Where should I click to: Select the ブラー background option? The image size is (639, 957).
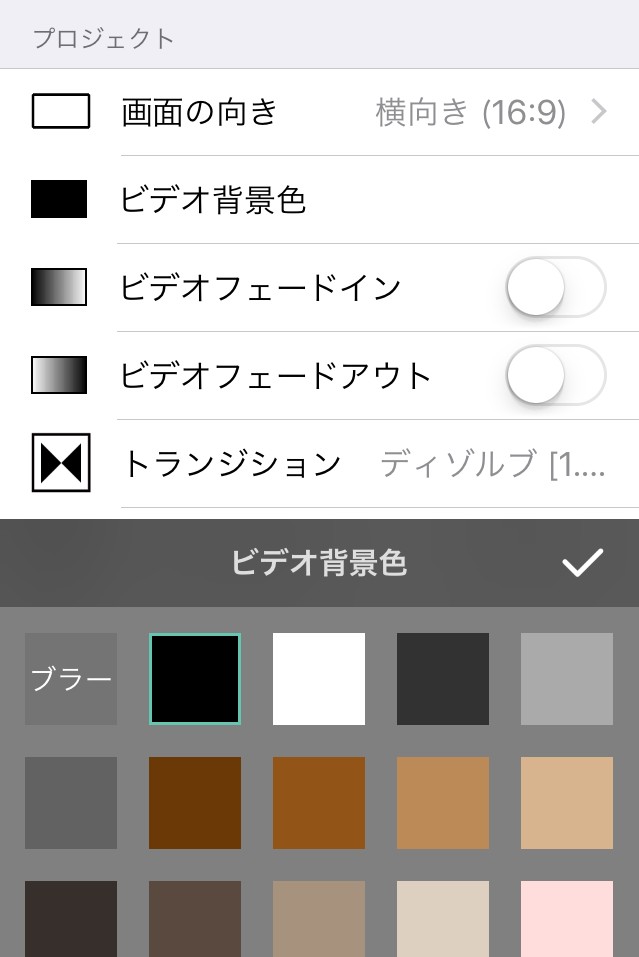(x=71, y=679)
